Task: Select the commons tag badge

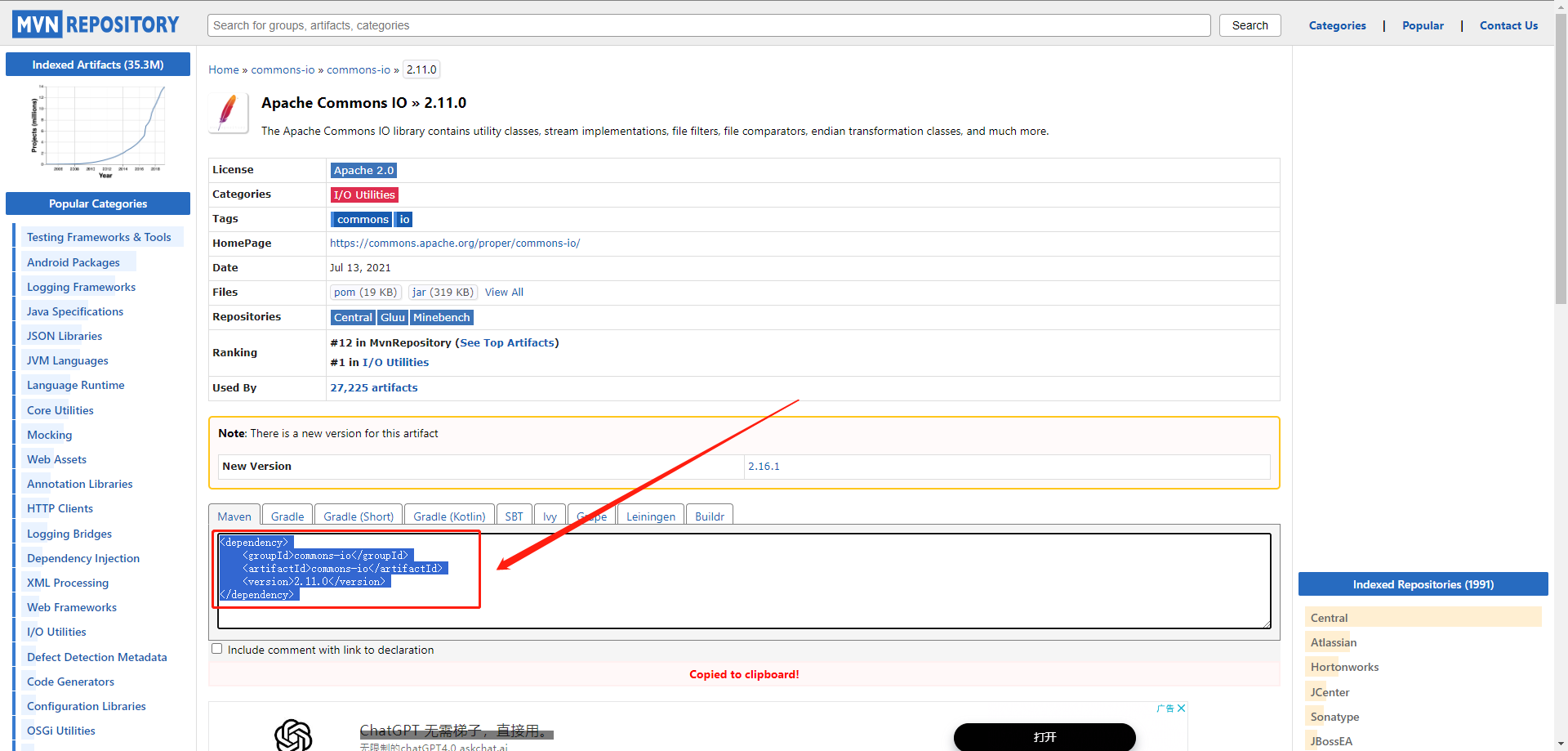Action: 362,220
